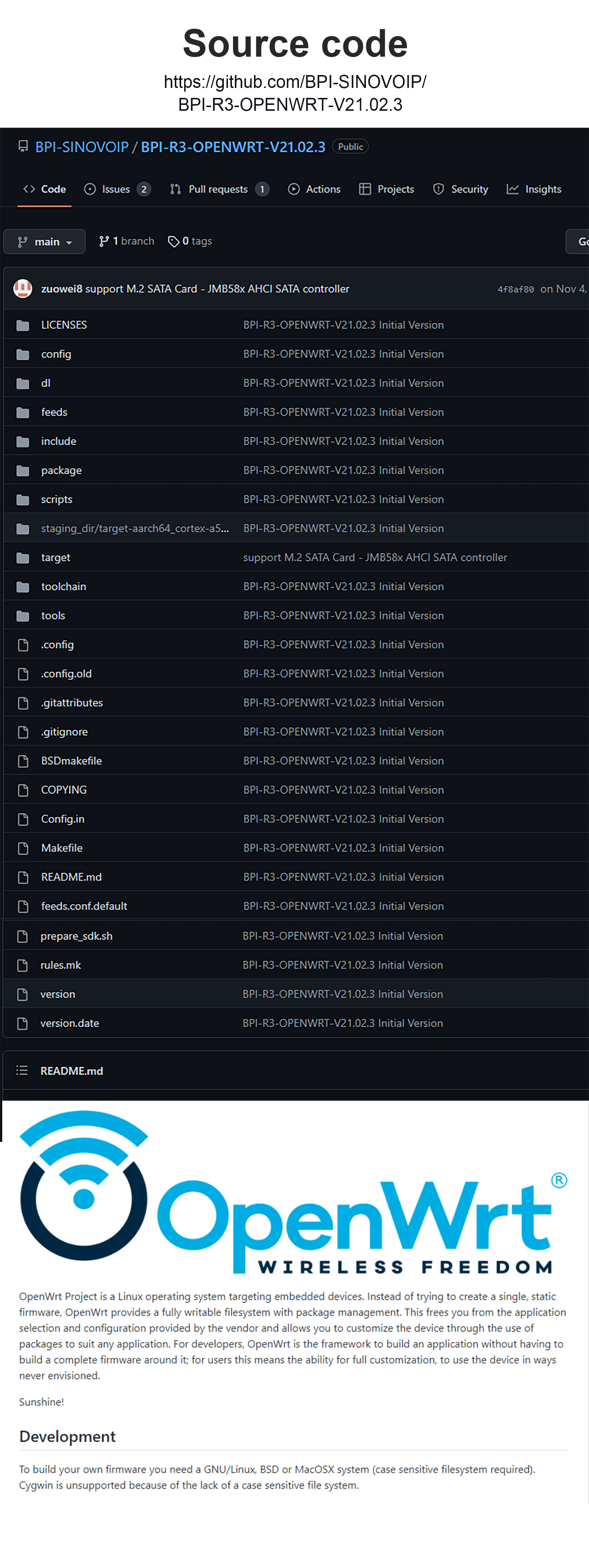Open the prepare_sdk.sh file
Image resolution: width=589 pixels, height=1568 pixels.
coord(76,935)
